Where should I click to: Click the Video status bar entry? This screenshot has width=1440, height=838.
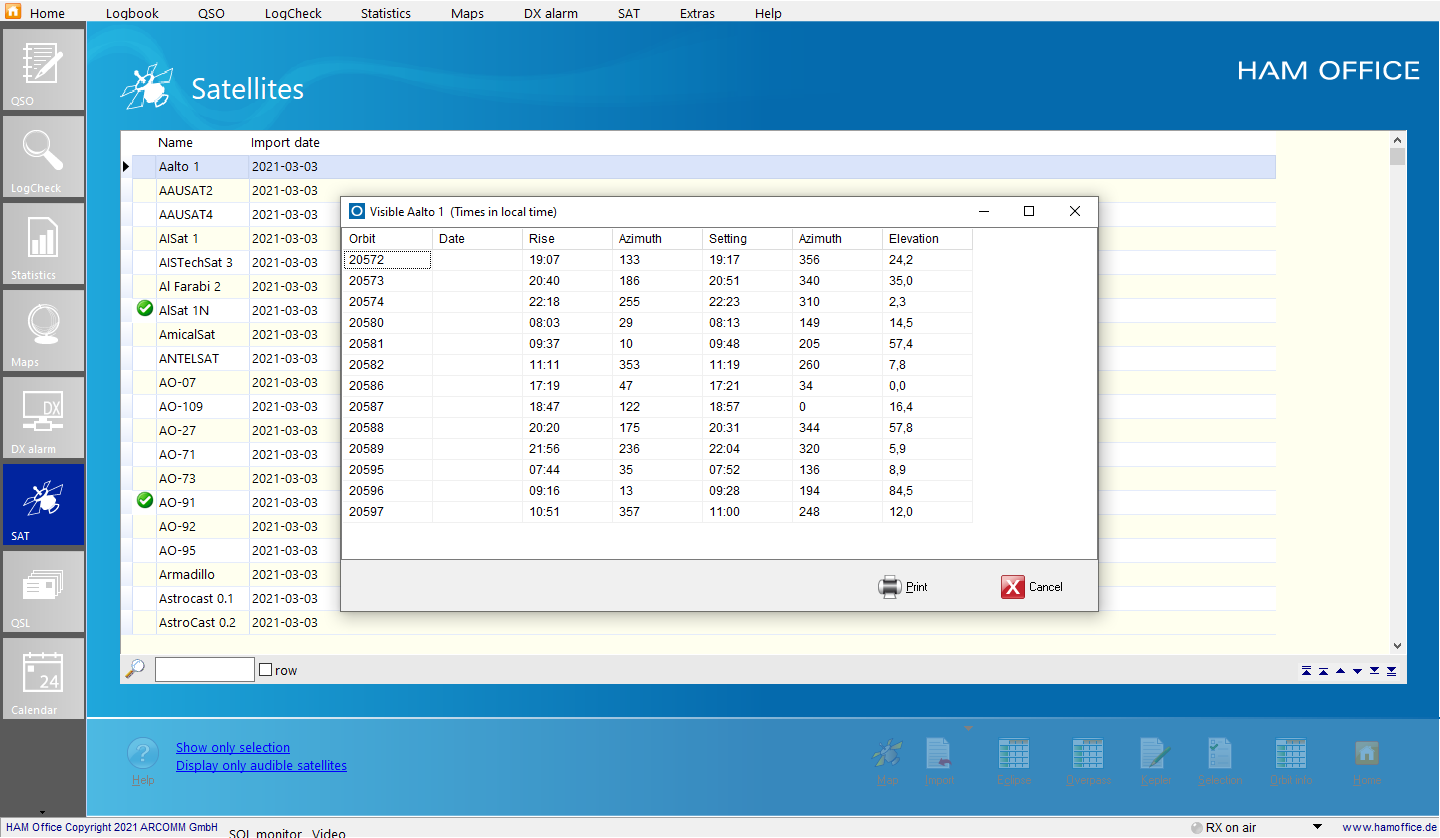(x=329, y=832)
